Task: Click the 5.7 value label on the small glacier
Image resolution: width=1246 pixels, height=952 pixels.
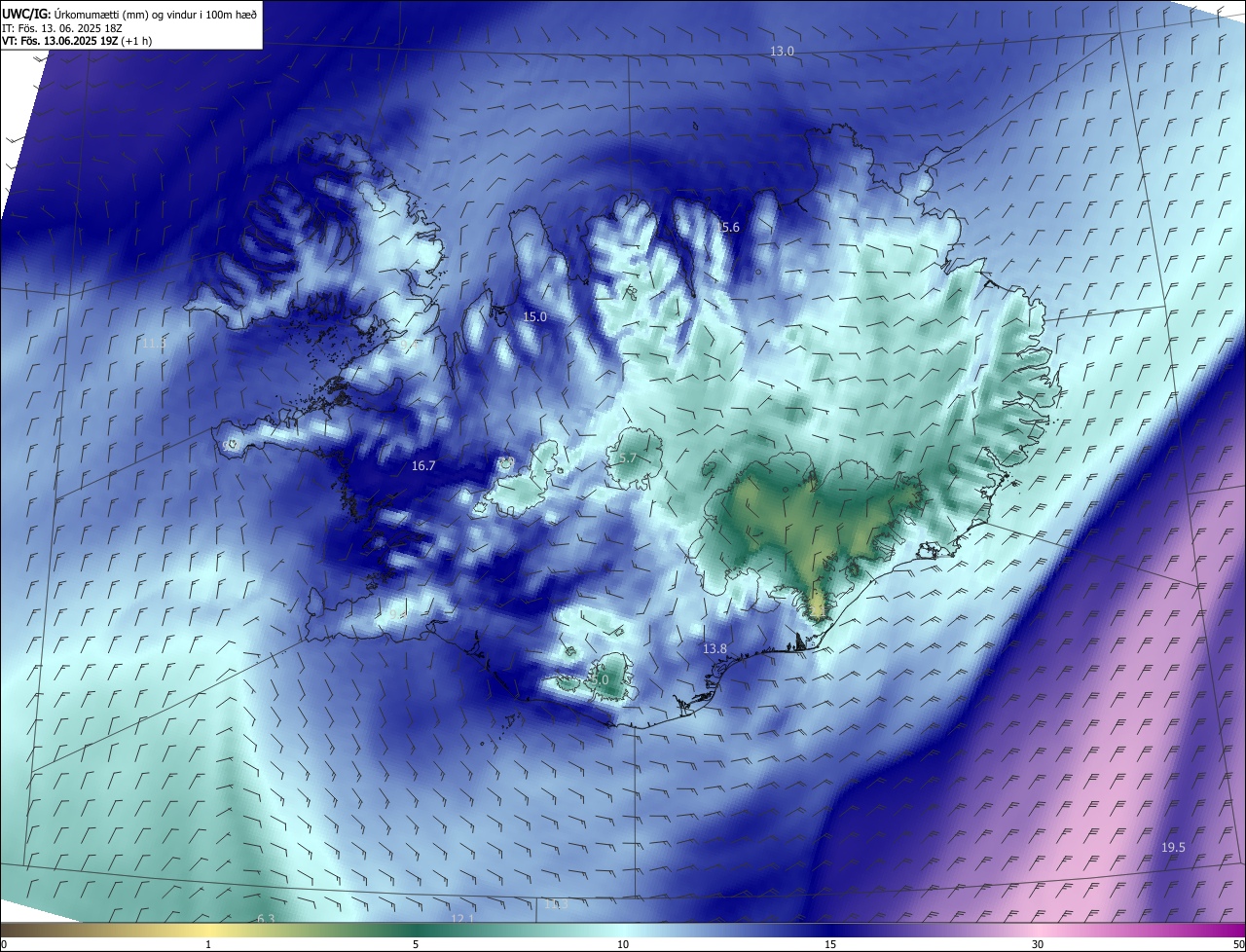Action: click(626, 458)
